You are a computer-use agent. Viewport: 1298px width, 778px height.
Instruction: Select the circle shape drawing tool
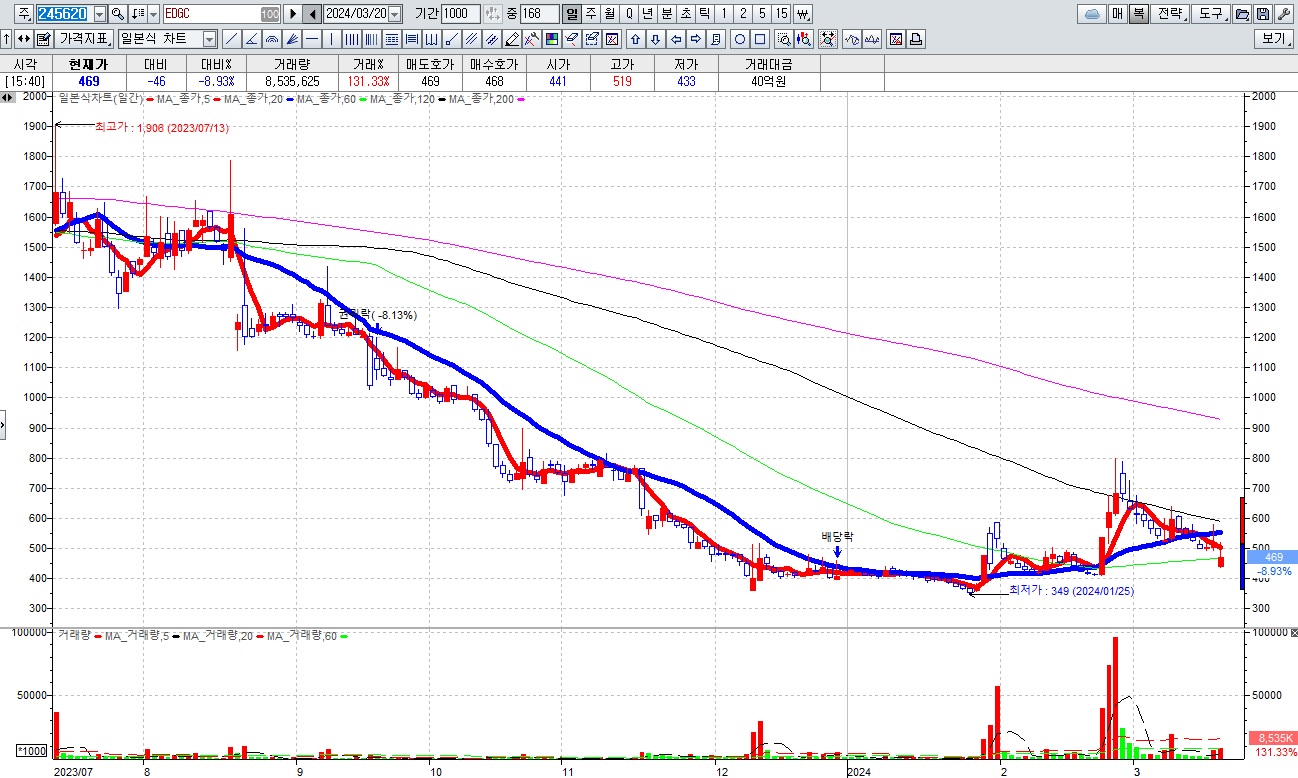coord(740,39)
